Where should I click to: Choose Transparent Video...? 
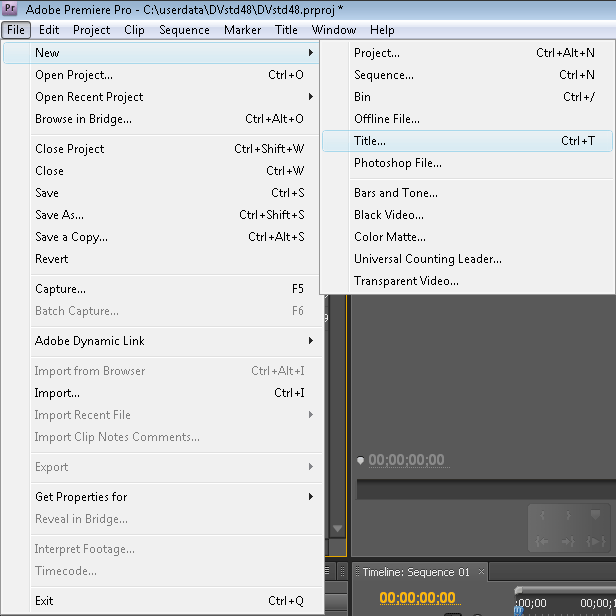(467, 281)
